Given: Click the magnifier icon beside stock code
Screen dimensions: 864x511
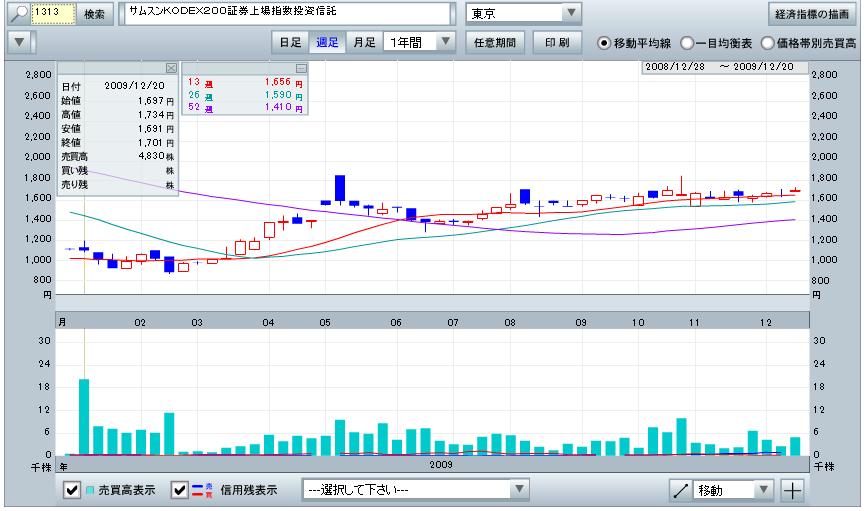Looking at the screenshot, I should (x=19, y=15).
